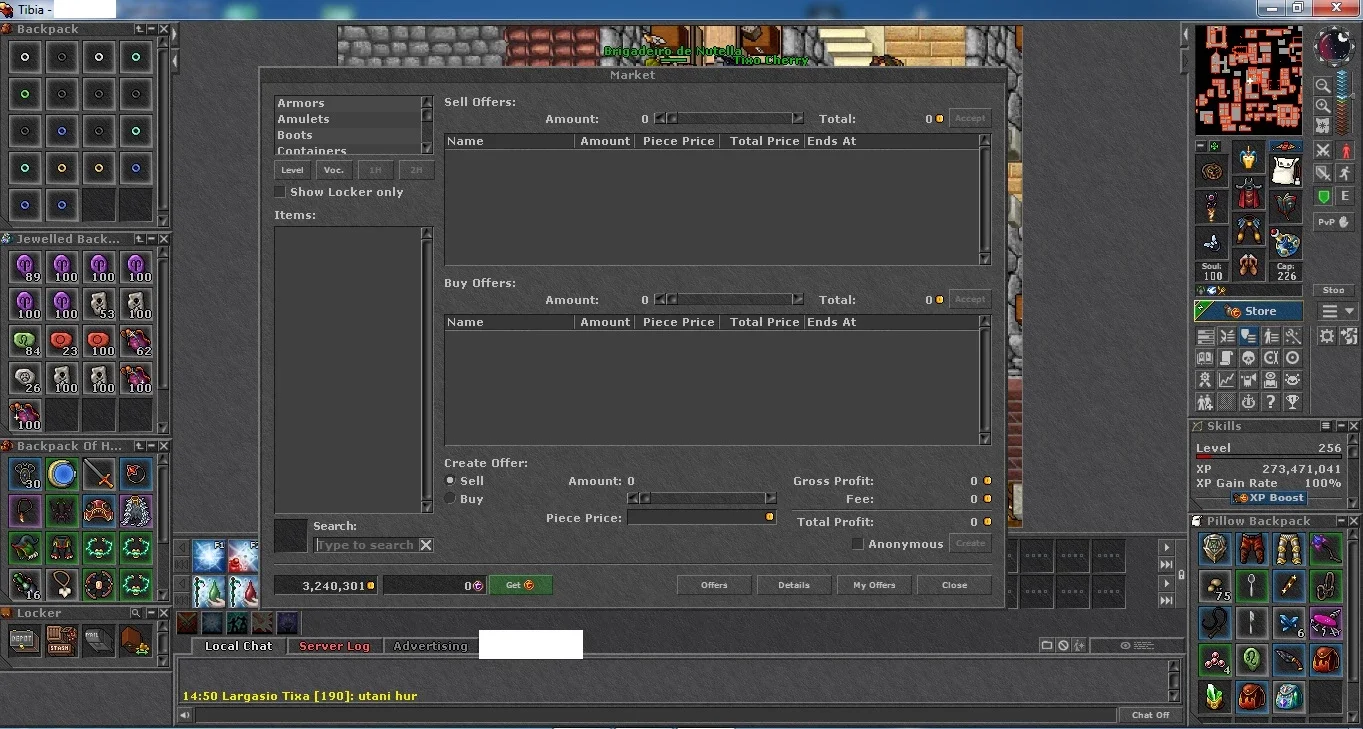1363x729 pixels.
Task: Open My Offers in Market
Action: pos(874,585)
